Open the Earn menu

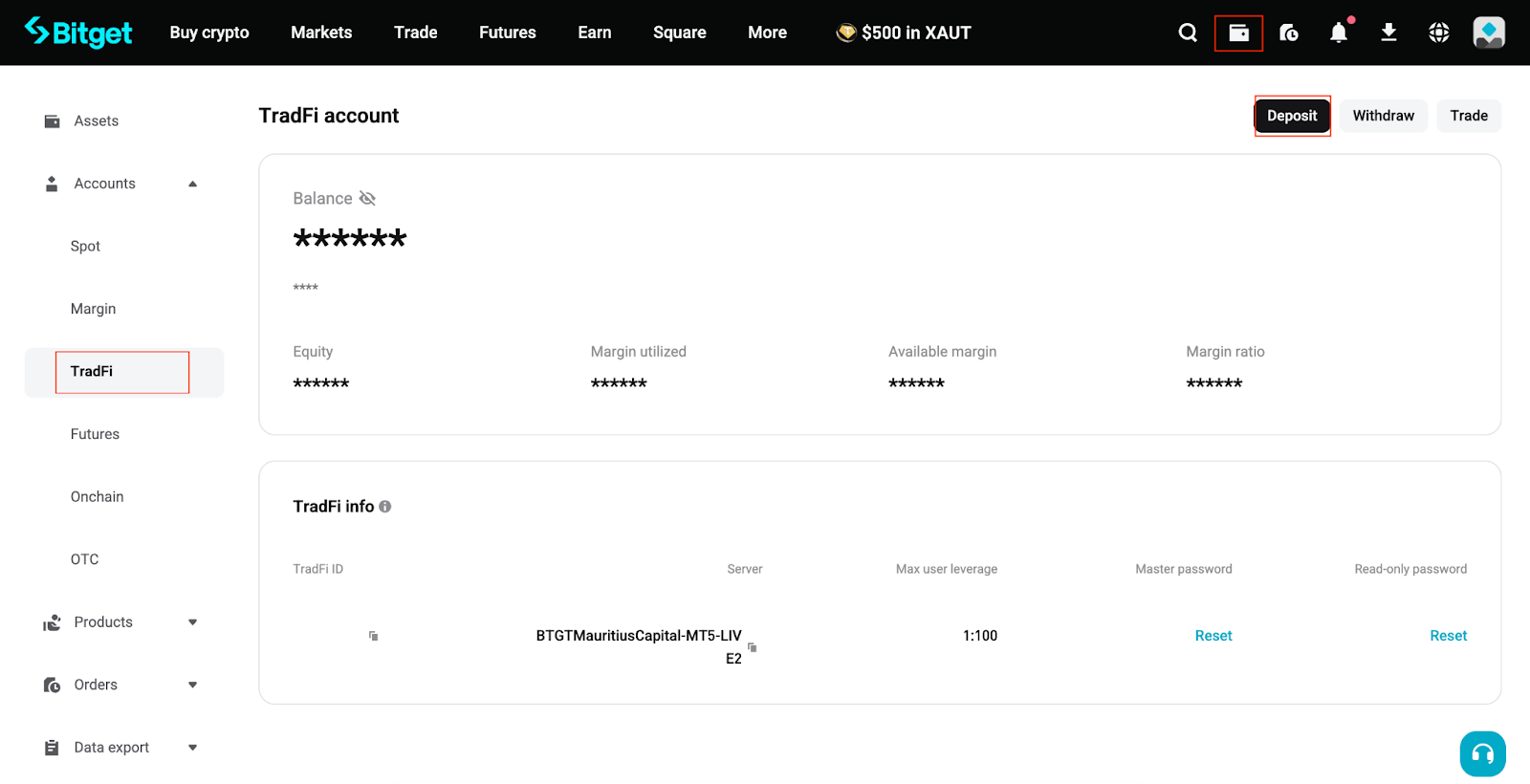click(x=595, y=33)
